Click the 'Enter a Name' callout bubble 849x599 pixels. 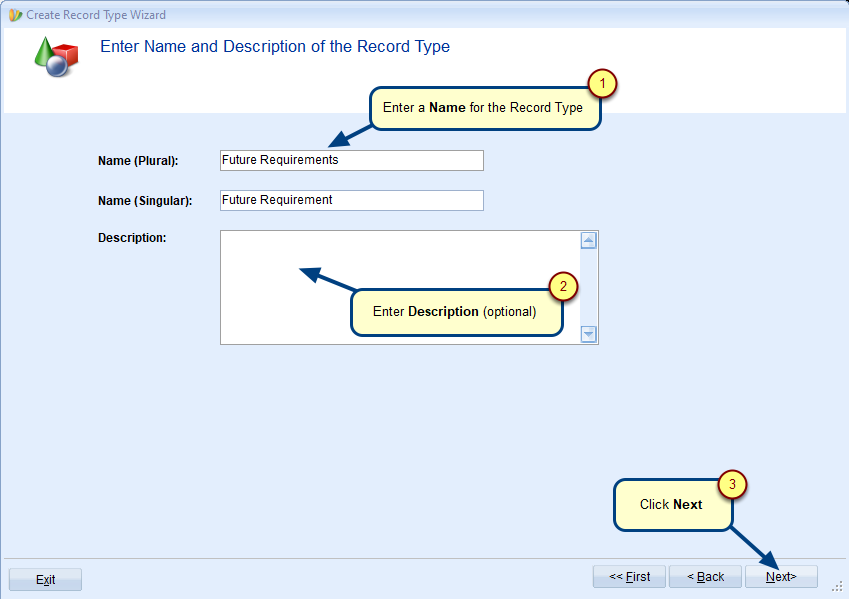point(484,108)
